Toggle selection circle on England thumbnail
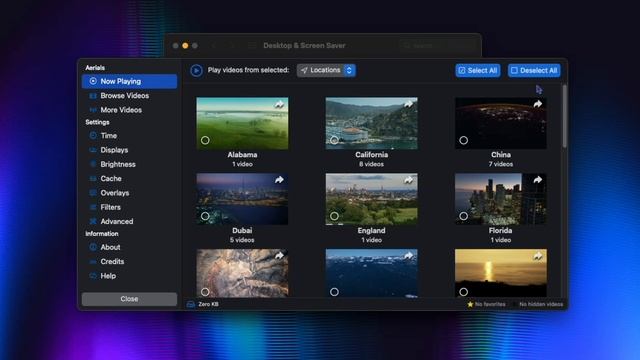Screen dimensions: 640x360 point(334,216)
